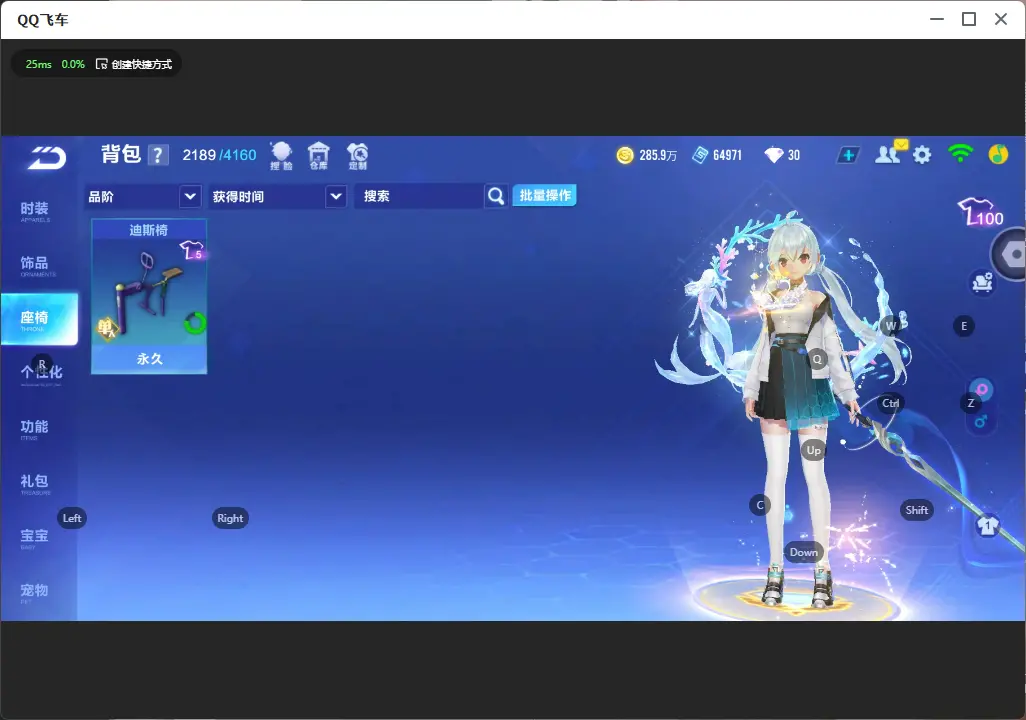
Task: Select the male gender symbol
Action: (x=980, y=422)
